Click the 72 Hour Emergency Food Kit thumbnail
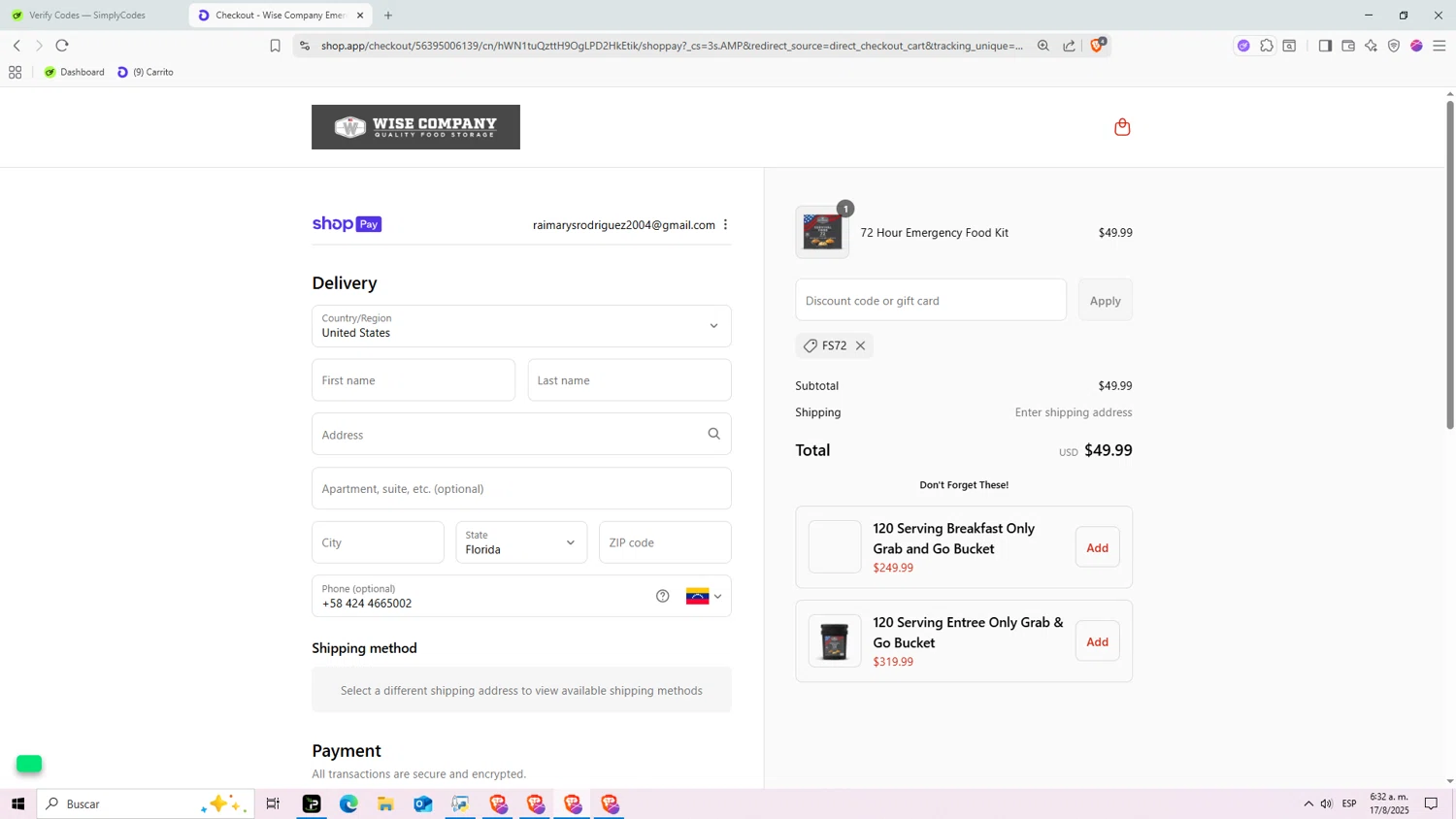The height and width of the screenshot is (819, 1456). [x=822, y=232]
